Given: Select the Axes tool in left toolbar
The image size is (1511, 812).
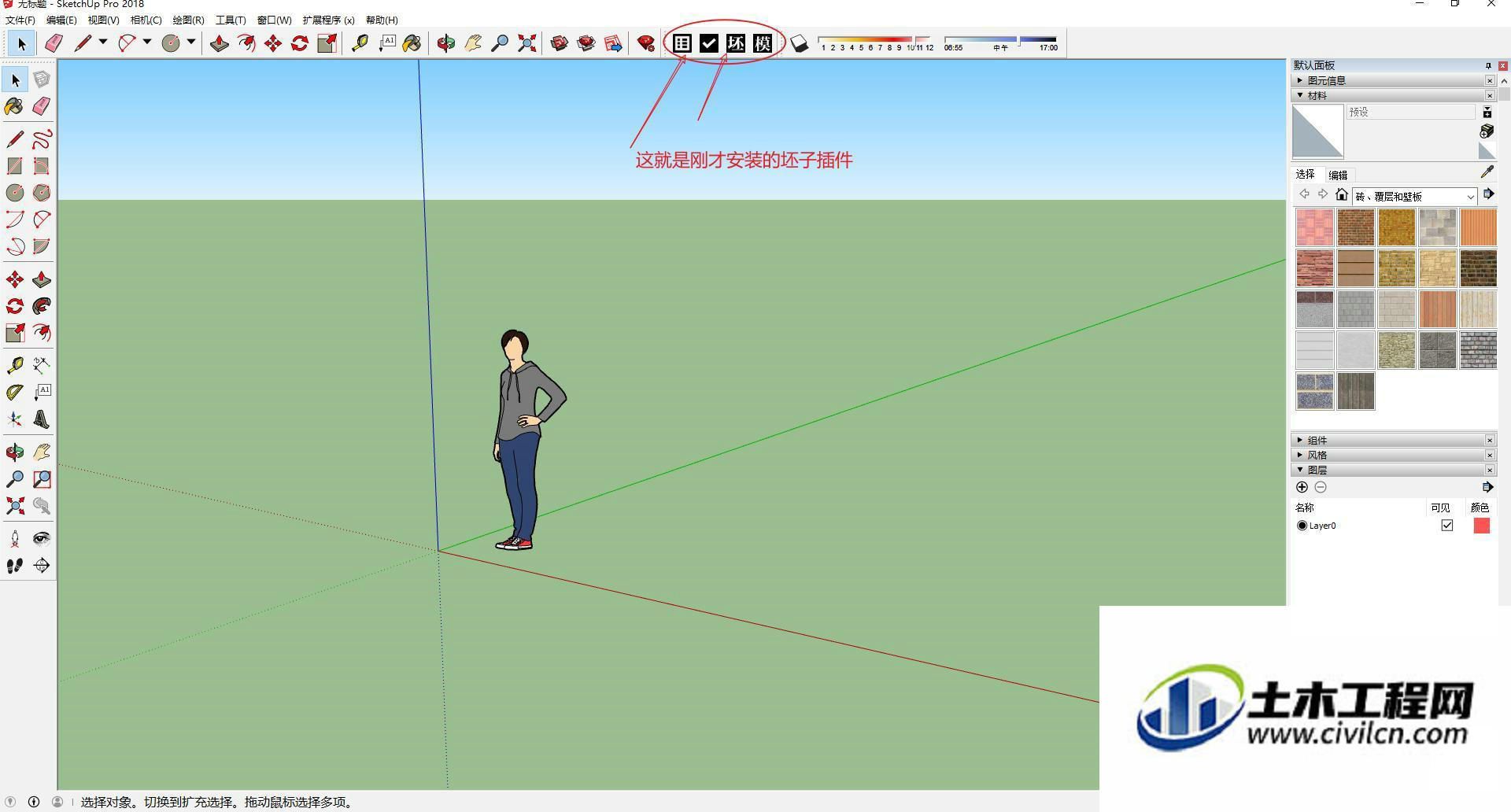Looking at the screenshot, I should point(15,419).
